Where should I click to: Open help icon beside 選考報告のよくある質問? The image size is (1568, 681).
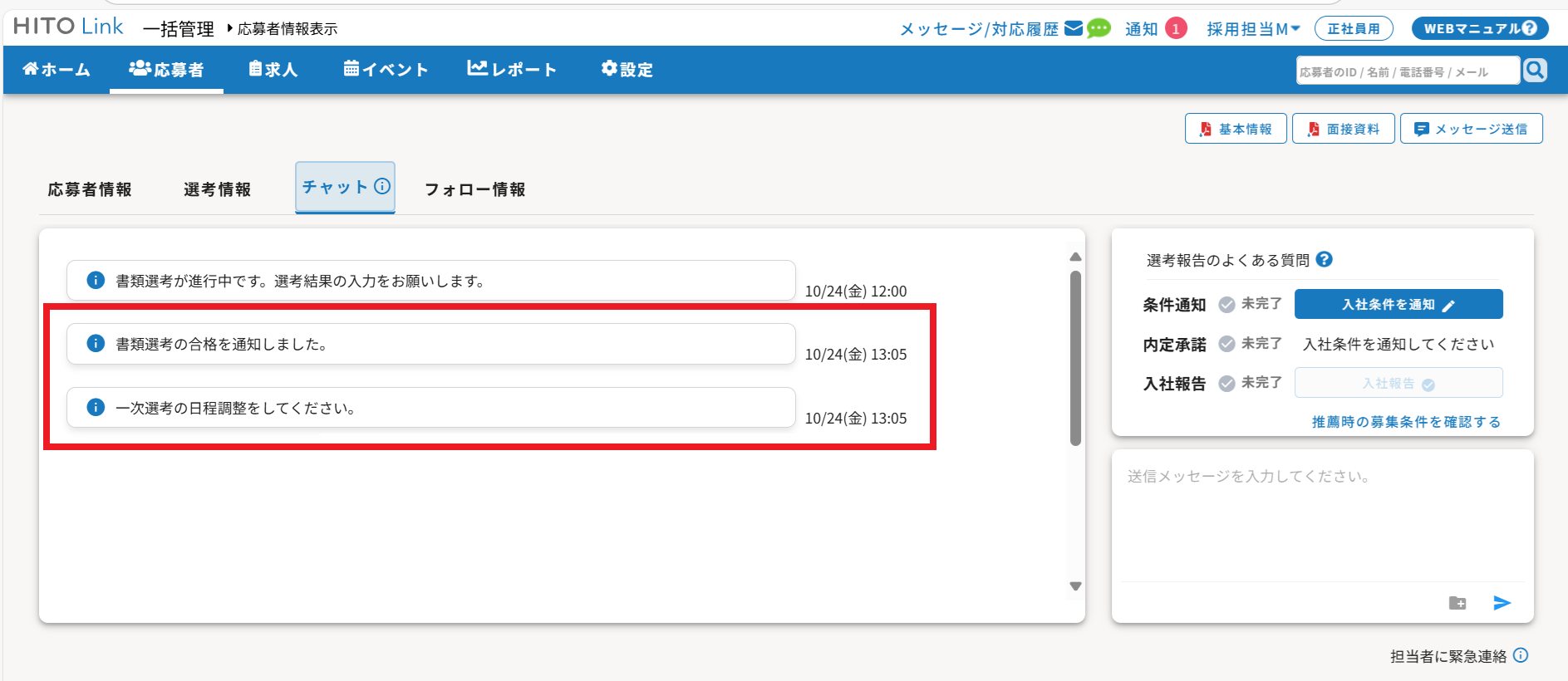(1325, 260)
